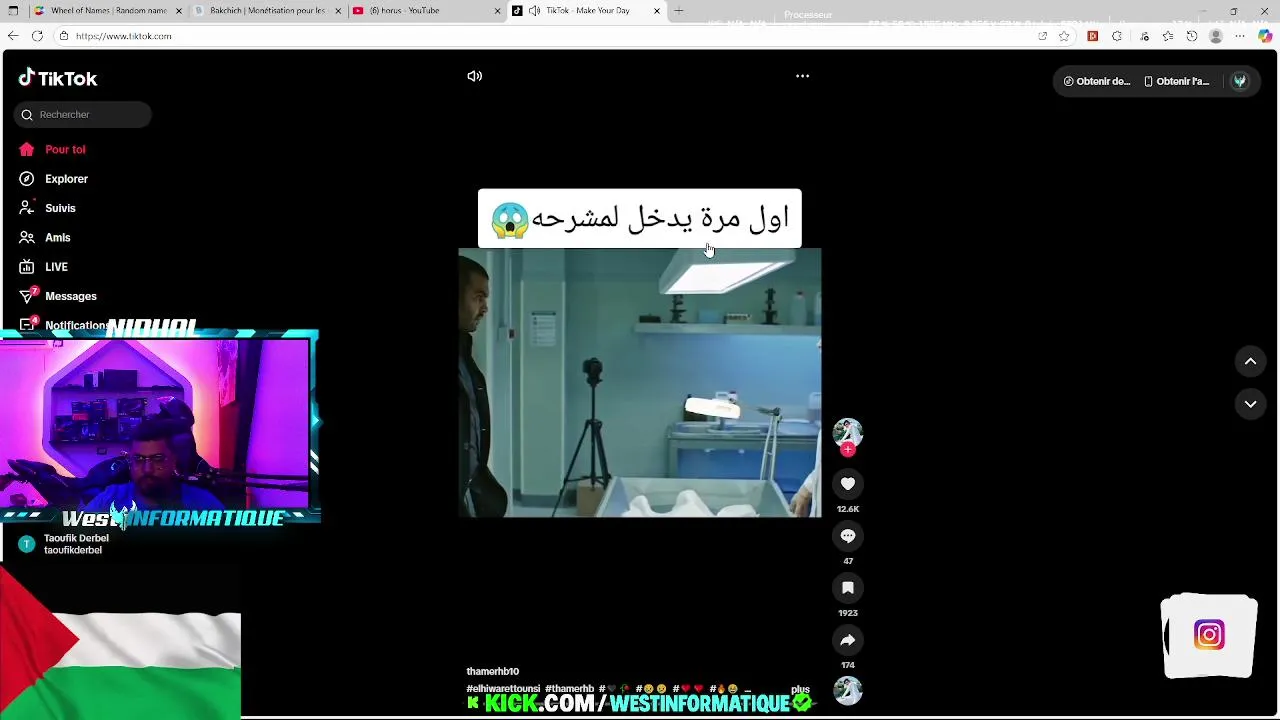Viewport: 1280px width, 720px height.
Task: Bookmark page with star icon
Action: 1065,36
